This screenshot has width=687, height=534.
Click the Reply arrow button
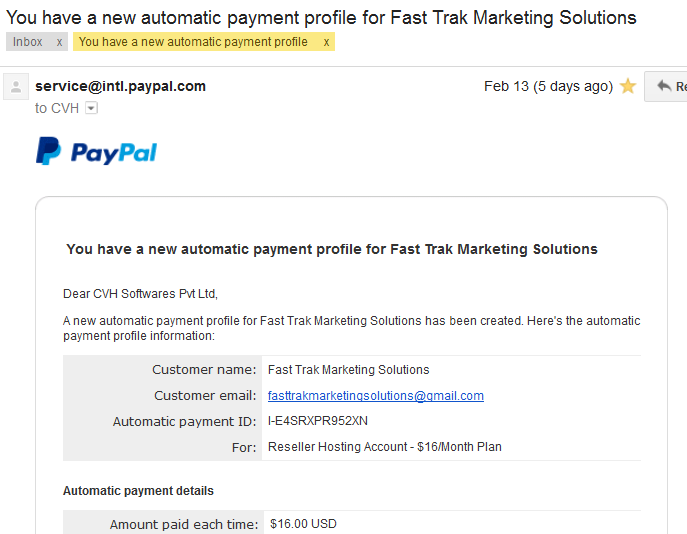[x=666, y=86]
